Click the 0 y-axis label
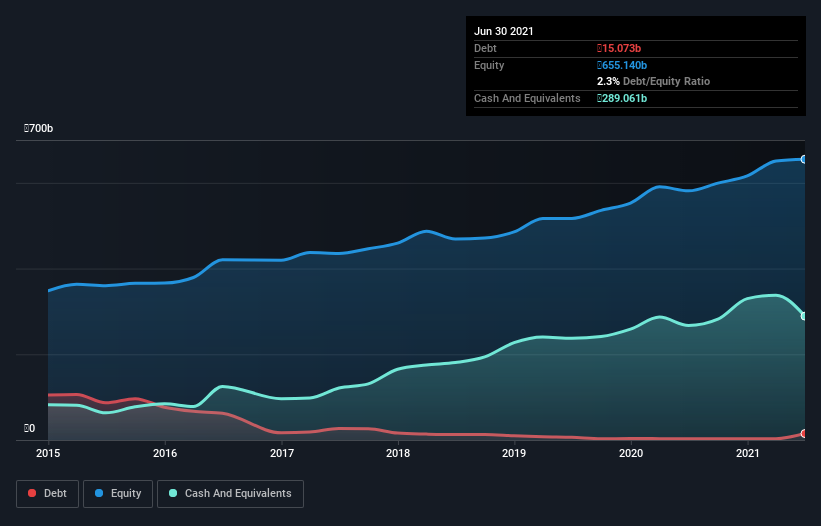The height and width of the screenshot is (526, 821). pyautogui.click(x=29, y=428)
